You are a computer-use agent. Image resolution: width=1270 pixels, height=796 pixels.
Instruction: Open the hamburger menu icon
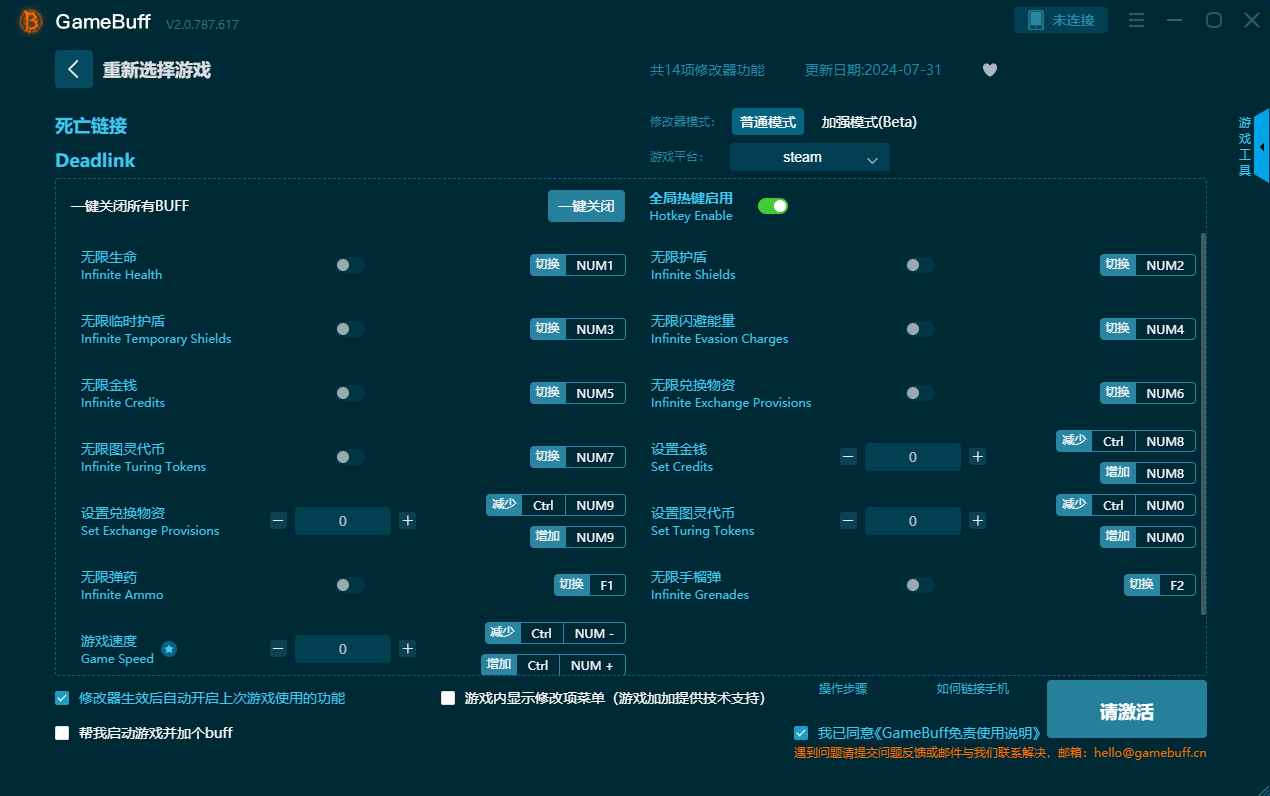1136,20
